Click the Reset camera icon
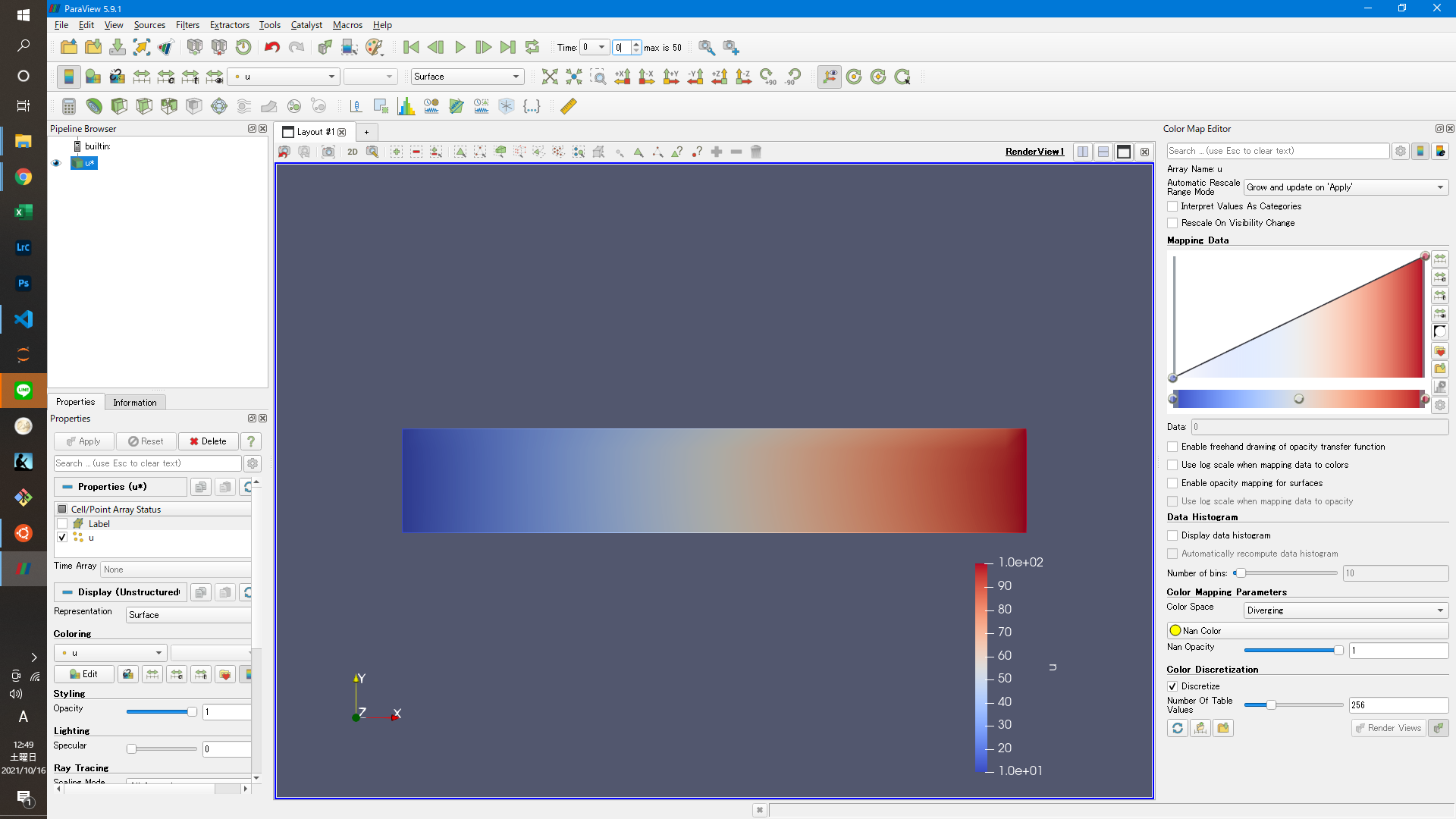Screen dimensions: 1456x819 click(550, 77)
